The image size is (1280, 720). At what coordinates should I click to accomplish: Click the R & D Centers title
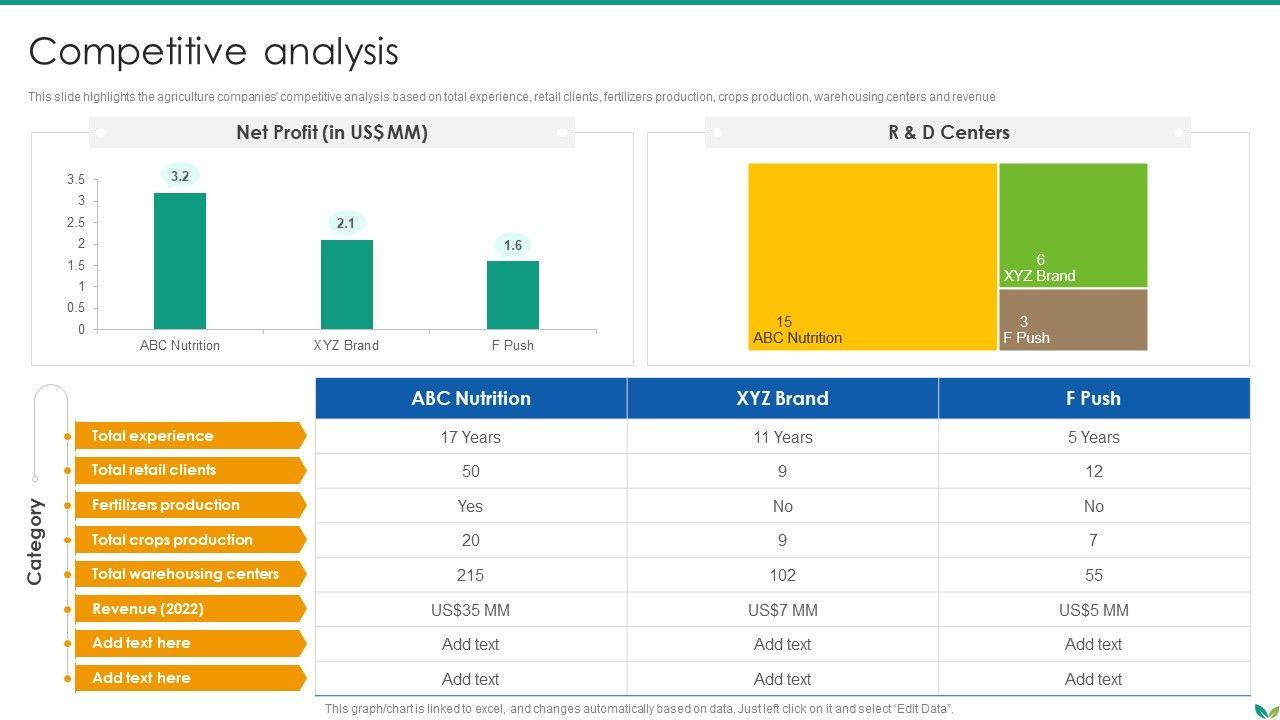coord(948,132)
